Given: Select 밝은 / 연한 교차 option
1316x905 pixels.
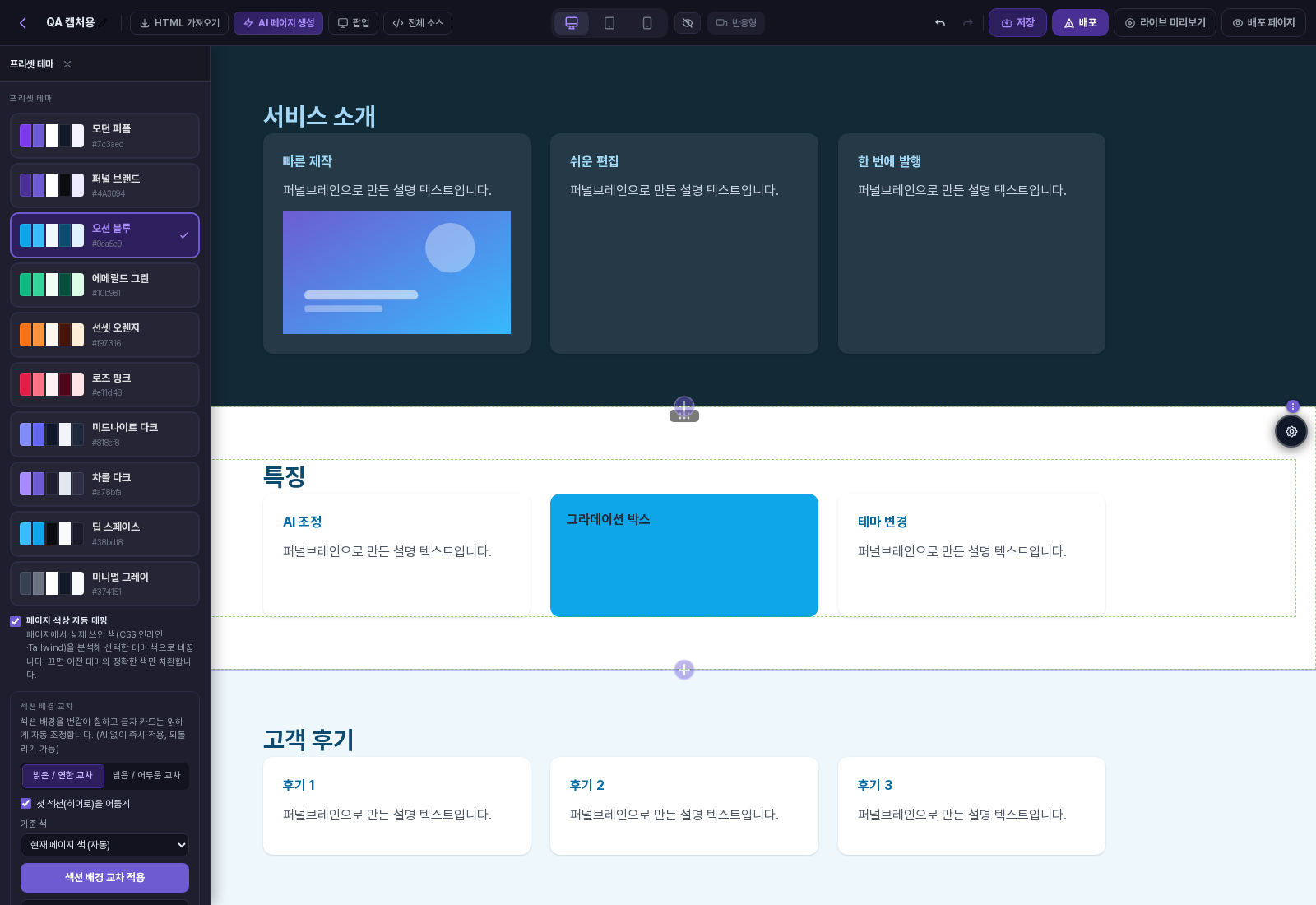Looking at the screenshot, I should (63, 775).
